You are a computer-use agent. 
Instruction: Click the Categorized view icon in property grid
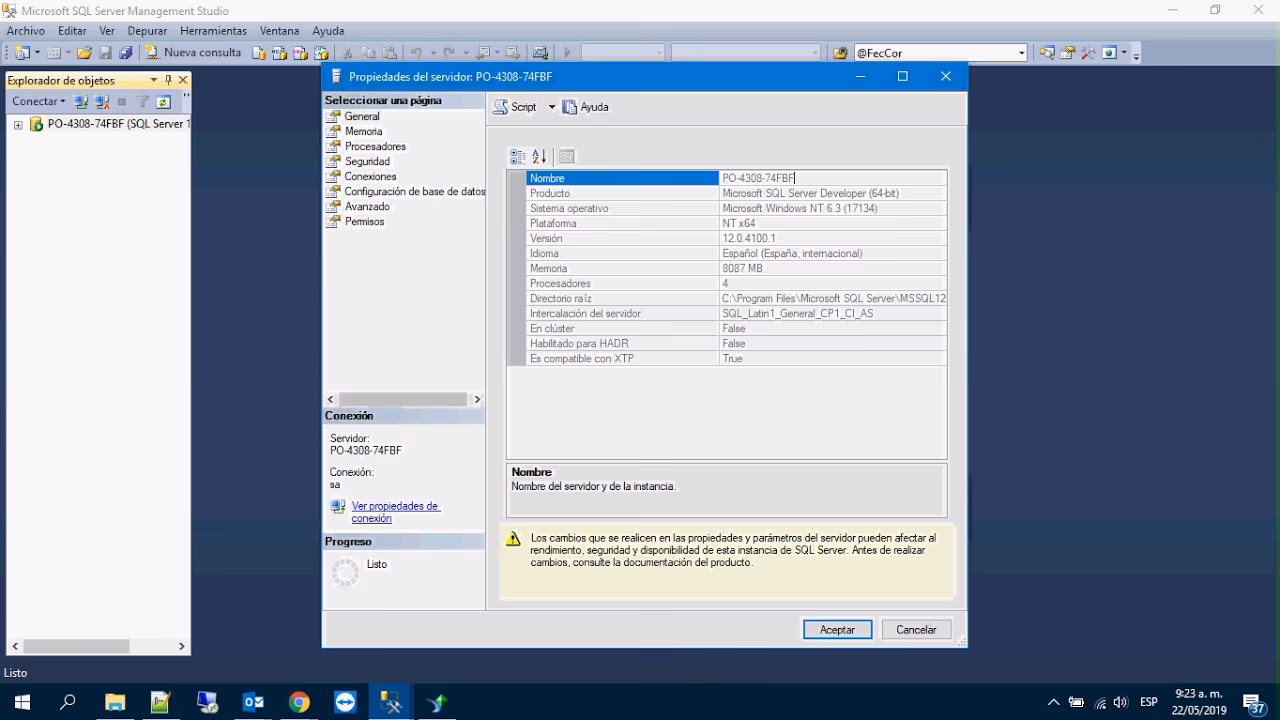pos(517,156)
